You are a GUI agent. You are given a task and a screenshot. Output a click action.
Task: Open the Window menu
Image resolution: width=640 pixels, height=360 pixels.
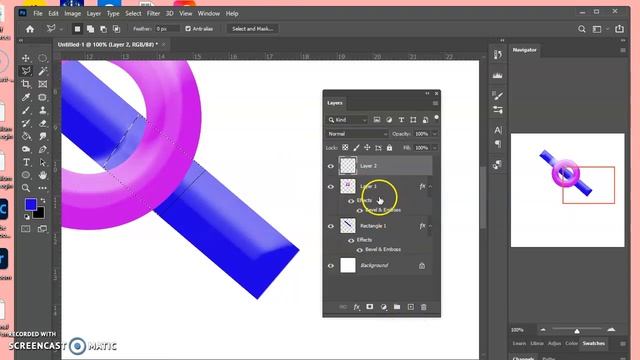209,13
